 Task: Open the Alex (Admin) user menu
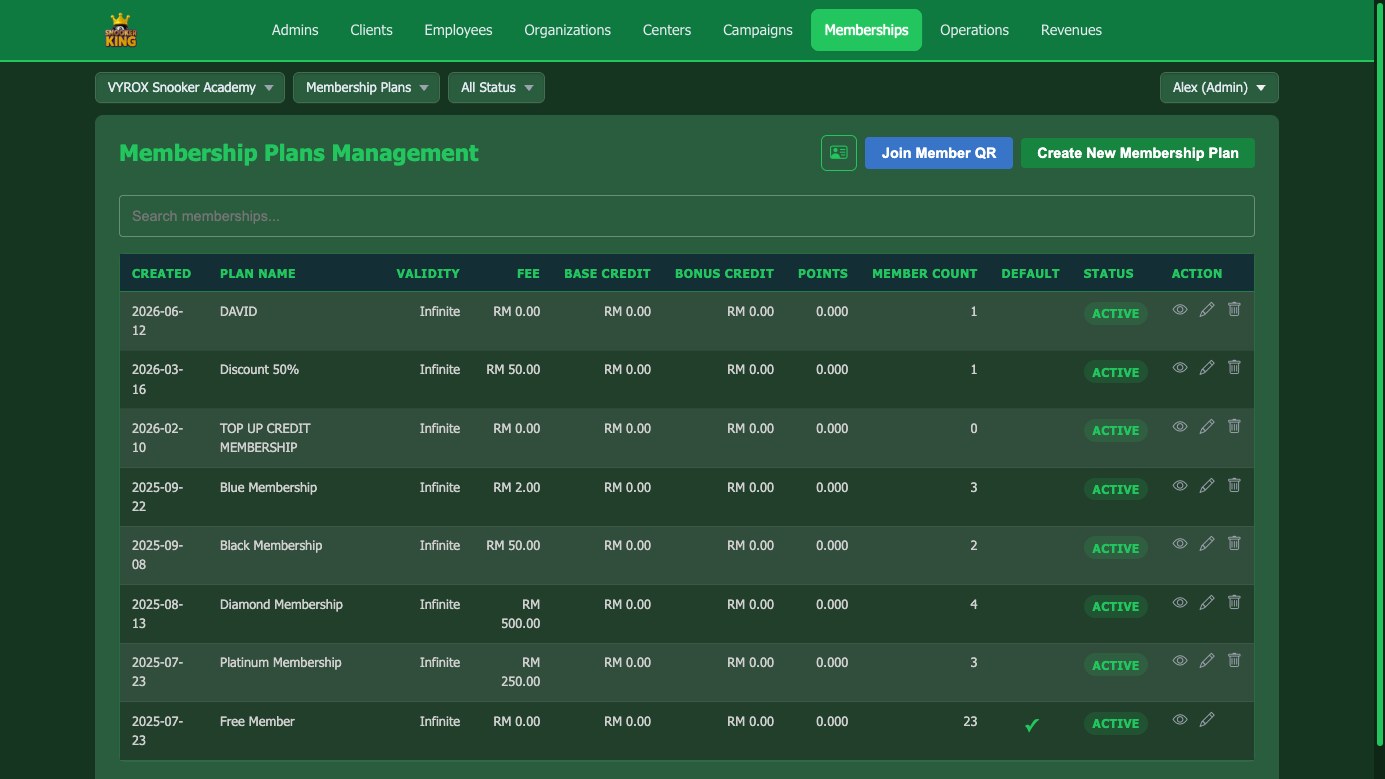(1219, 88)
